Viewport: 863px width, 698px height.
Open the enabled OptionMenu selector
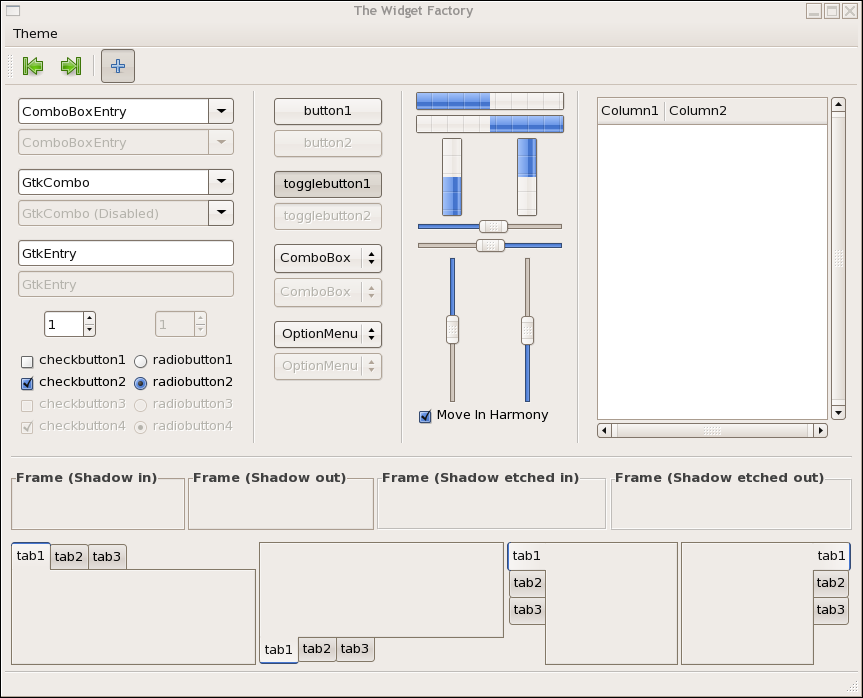coord(328,334)
